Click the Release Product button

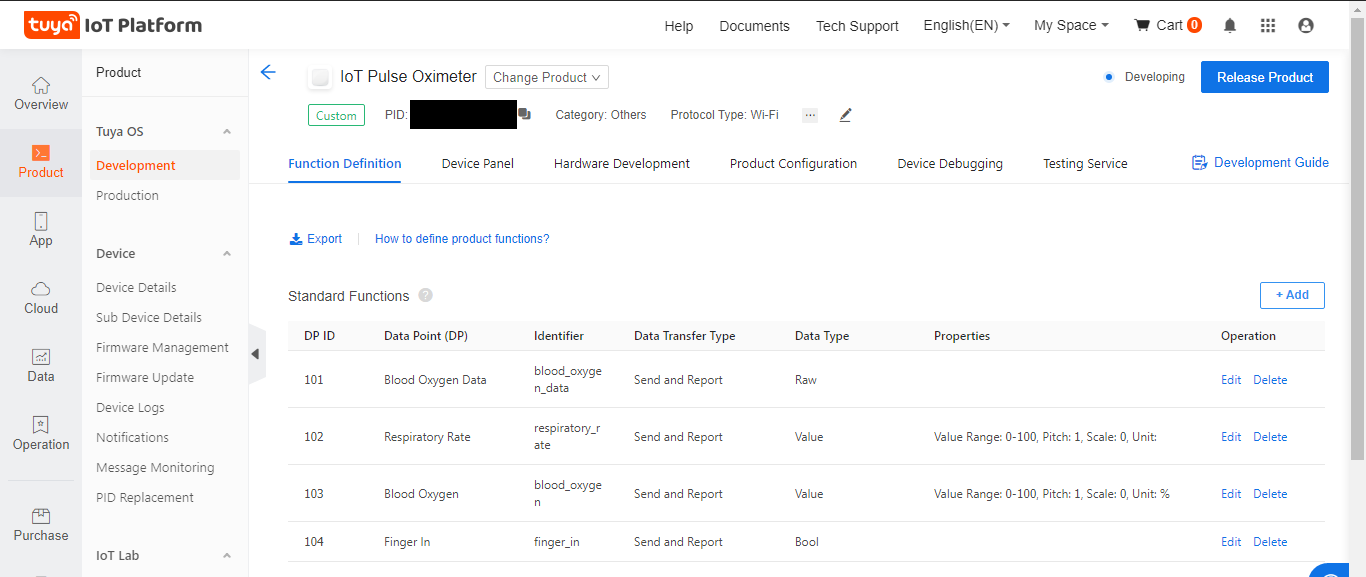click(1264, 77)
